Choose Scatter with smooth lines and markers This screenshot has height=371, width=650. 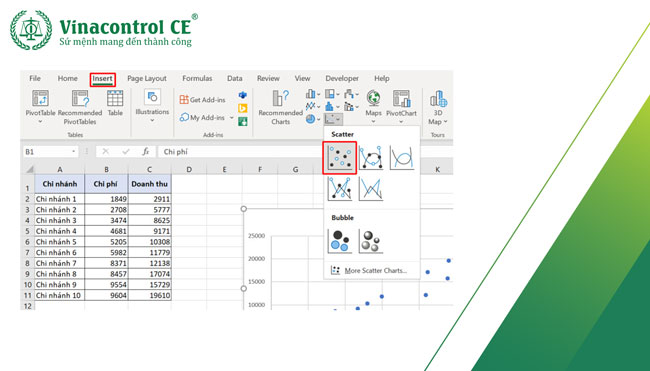(x=371, y=158)
